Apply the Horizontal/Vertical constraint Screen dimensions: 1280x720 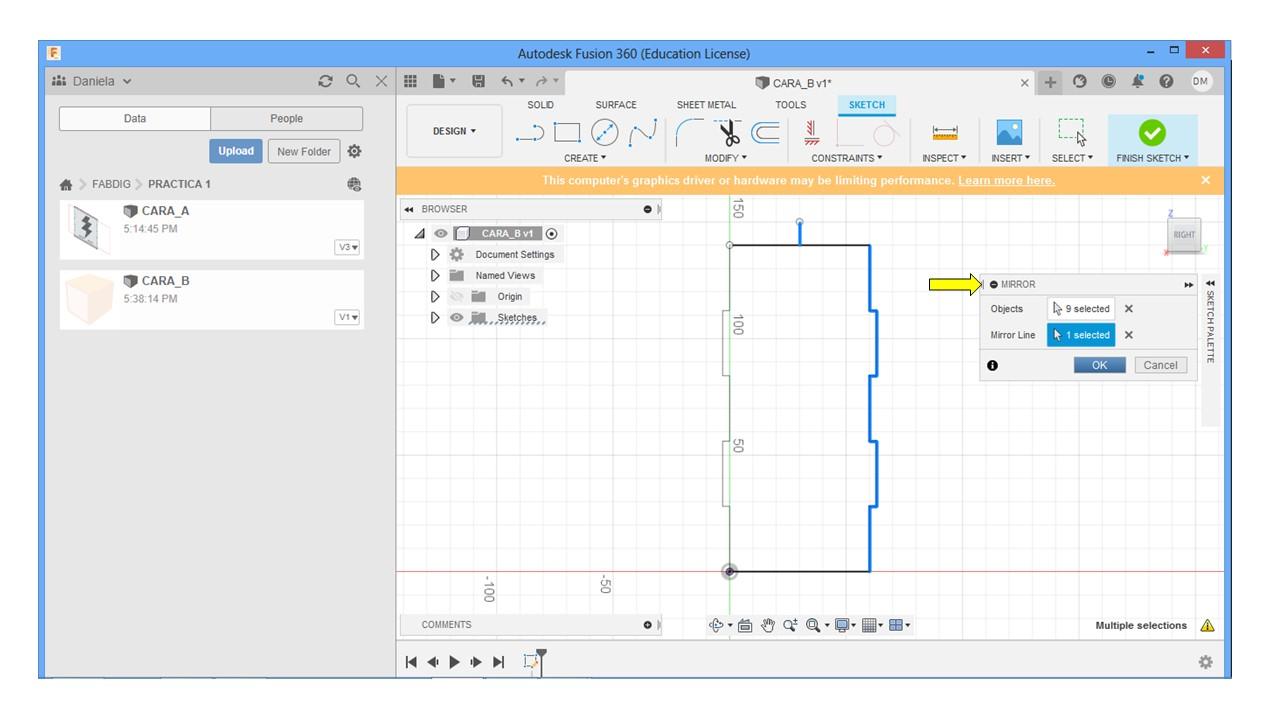(x=812, y=132)
